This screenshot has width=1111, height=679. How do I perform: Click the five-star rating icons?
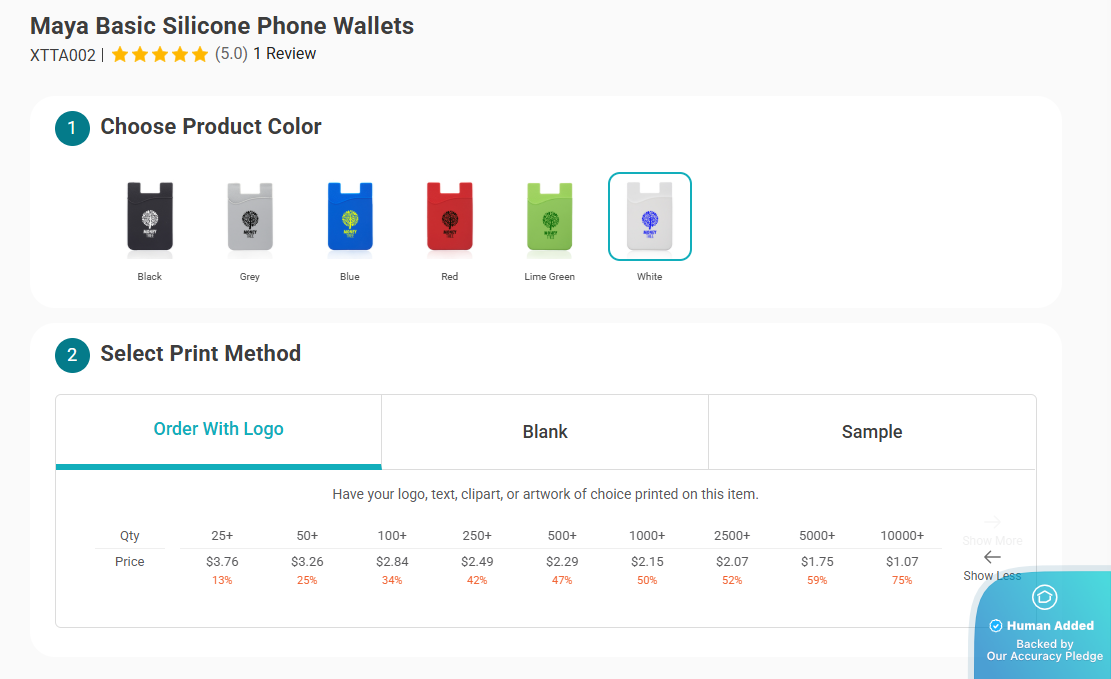(160, 55)
